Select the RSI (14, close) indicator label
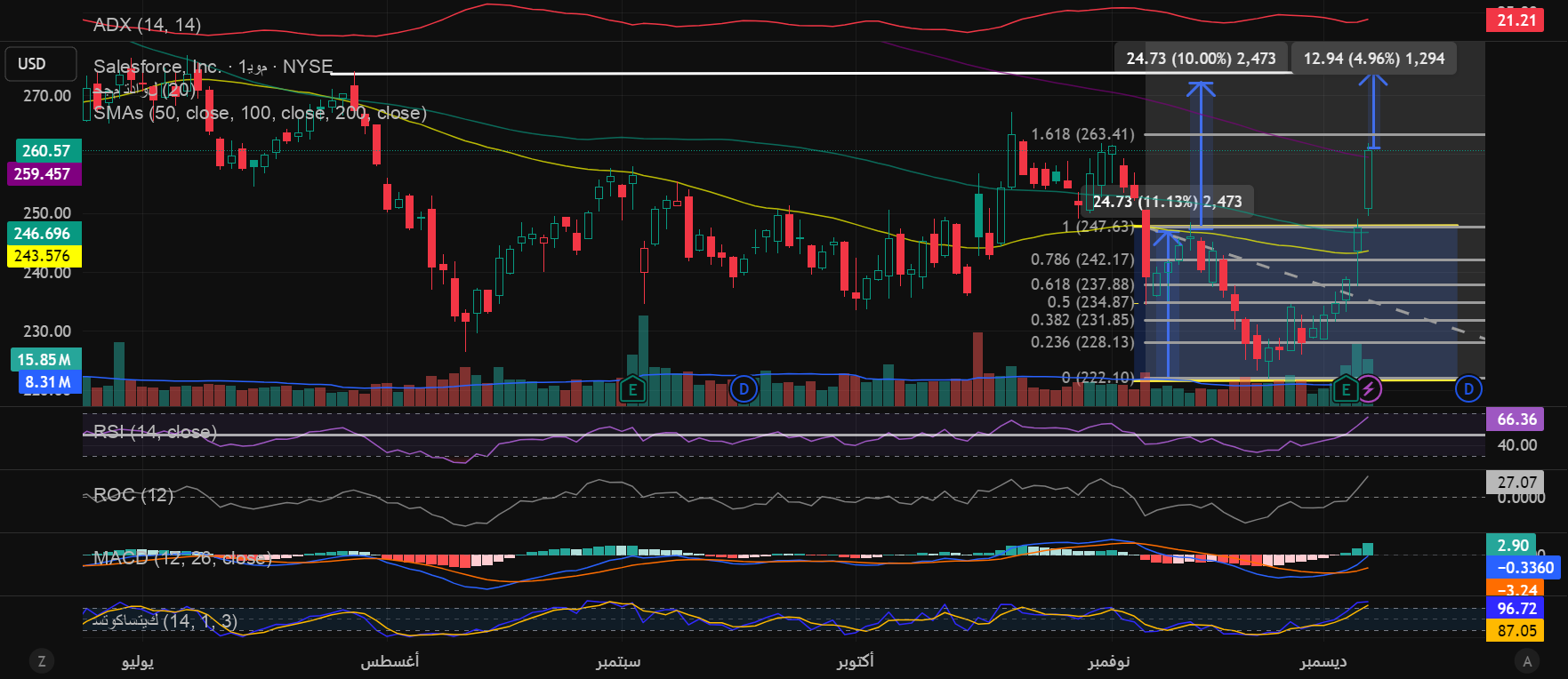Viewport: 1568px width, 679px height. coord(155,432)
